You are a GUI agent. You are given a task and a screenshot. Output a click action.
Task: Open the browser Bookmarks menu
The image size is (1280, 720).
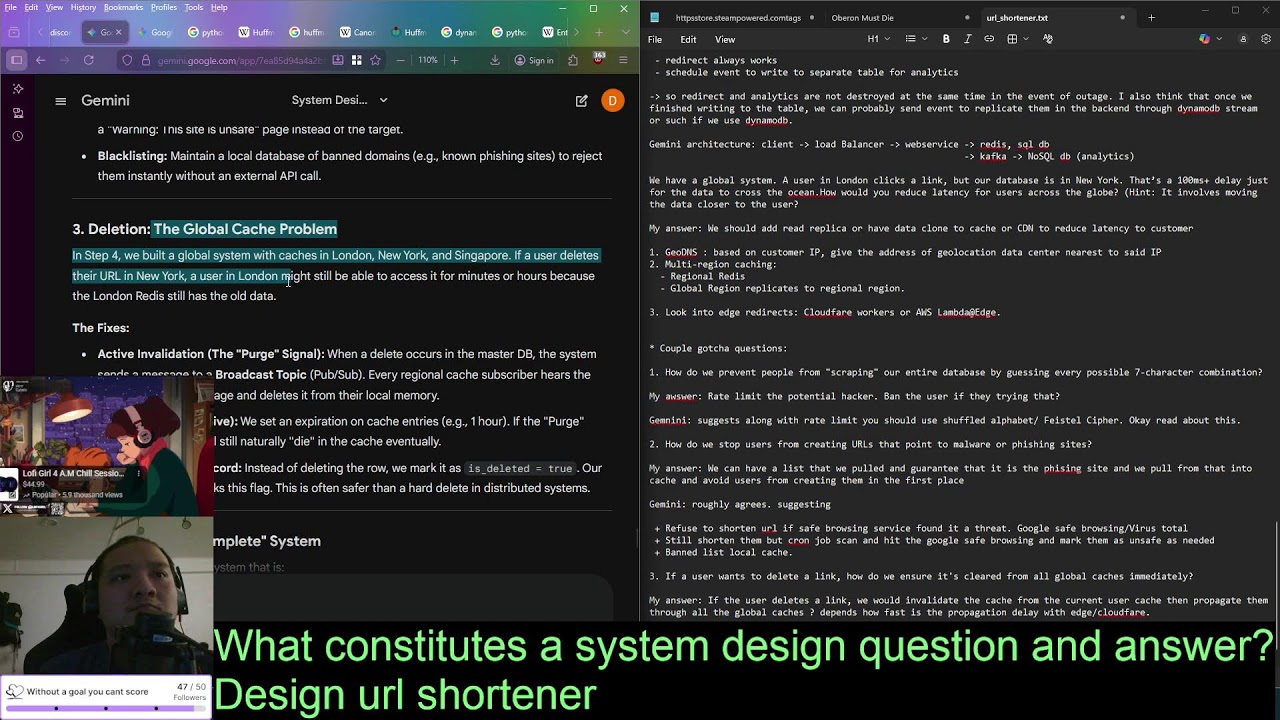click(124, 7)
